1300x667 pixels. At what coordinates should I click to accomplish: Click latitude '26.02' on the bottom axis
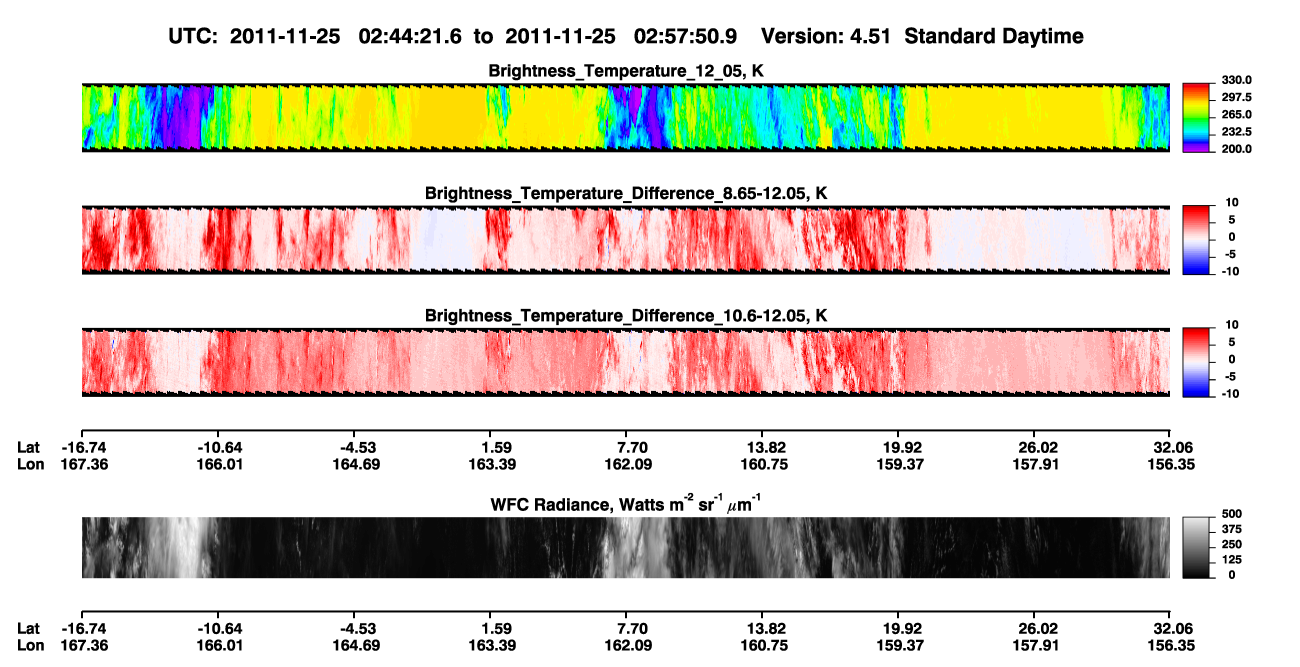(x=1035, y=628)
